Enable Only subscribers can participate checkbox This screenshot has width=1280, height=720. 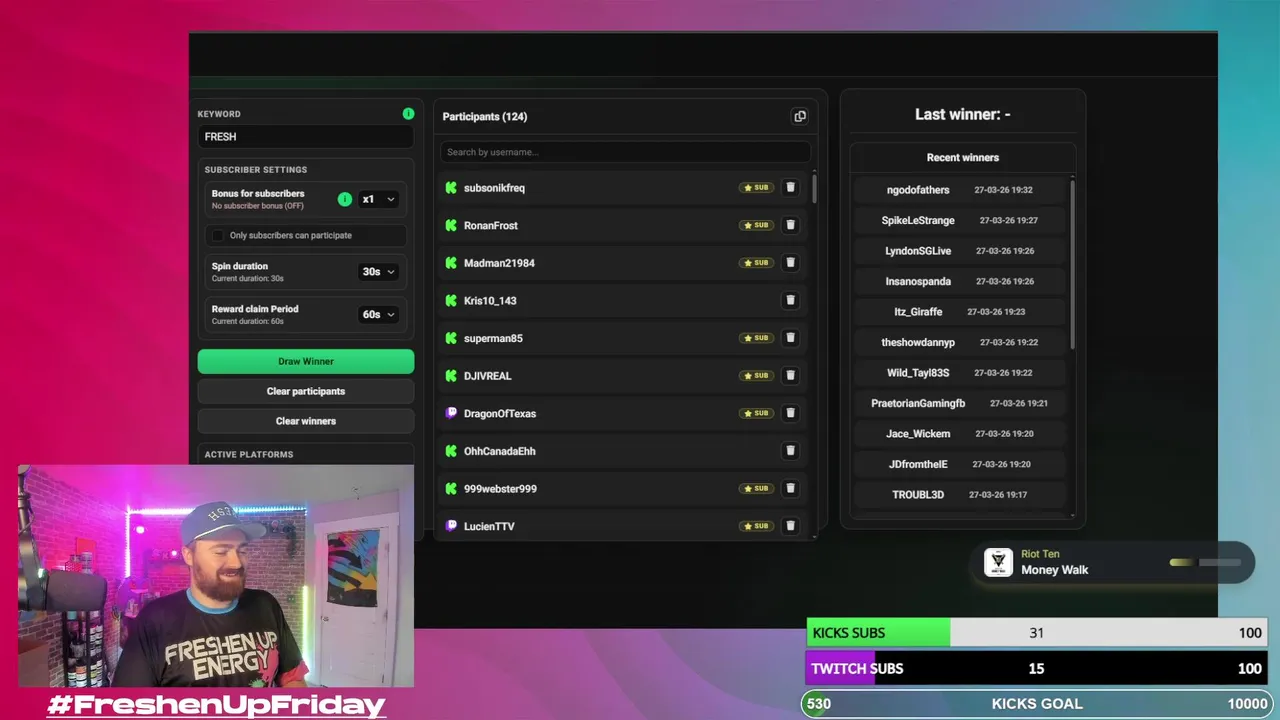[218, 235]
